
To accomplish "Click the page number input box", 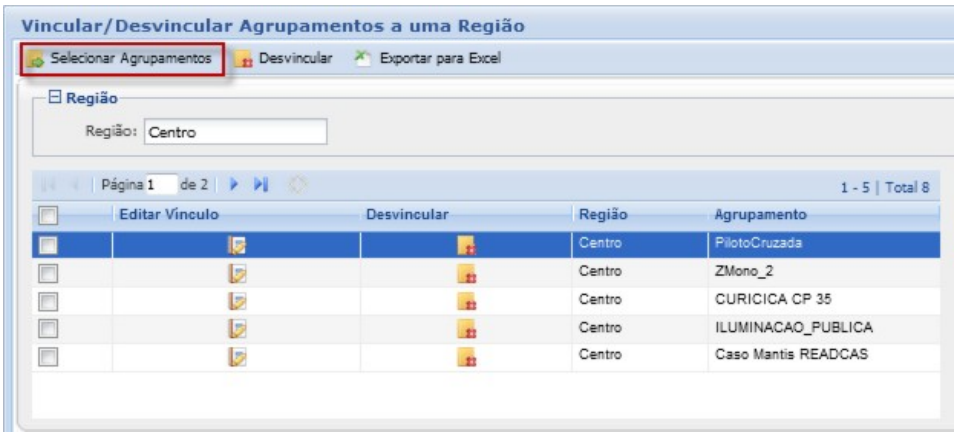I will [x=161, y=187].
